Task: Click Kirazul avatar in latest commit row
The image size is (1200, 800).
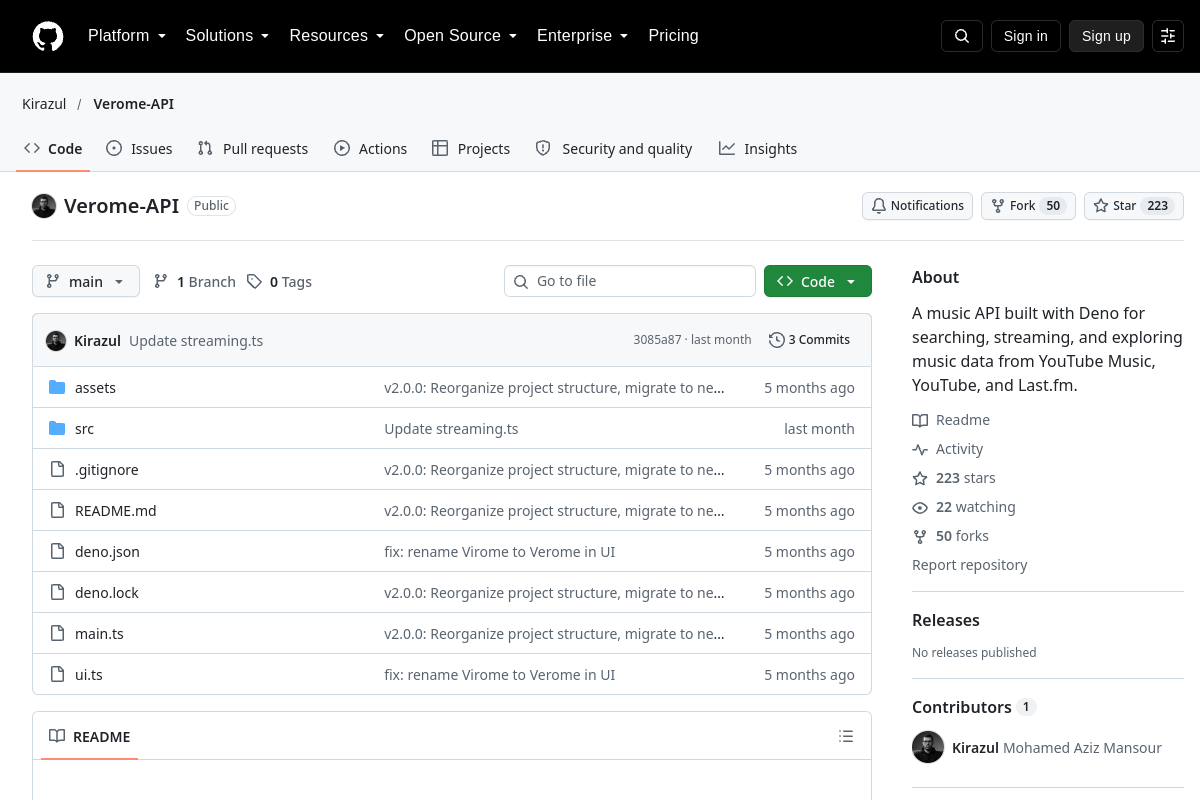Action: pyautogui.click(x=56, y=341)
